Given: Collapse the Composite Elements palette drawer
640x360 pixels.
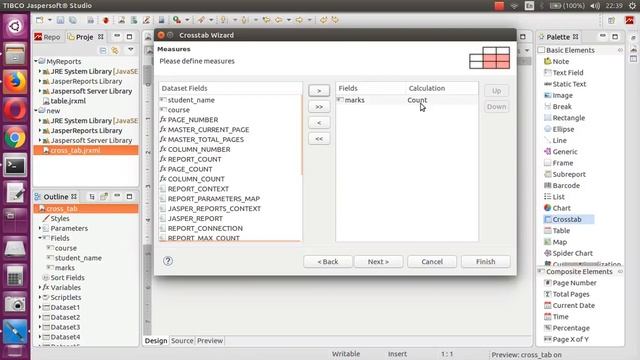Looking at the screenshot, I should [620, 272].
